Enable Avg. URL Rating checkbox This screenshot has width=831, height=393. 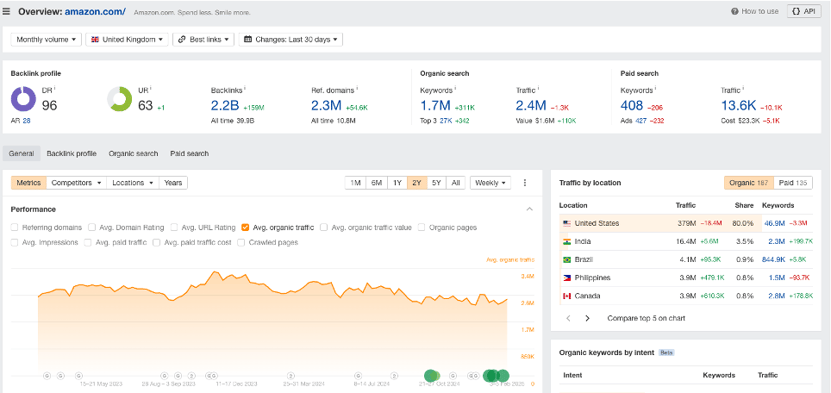coord(174,228)
